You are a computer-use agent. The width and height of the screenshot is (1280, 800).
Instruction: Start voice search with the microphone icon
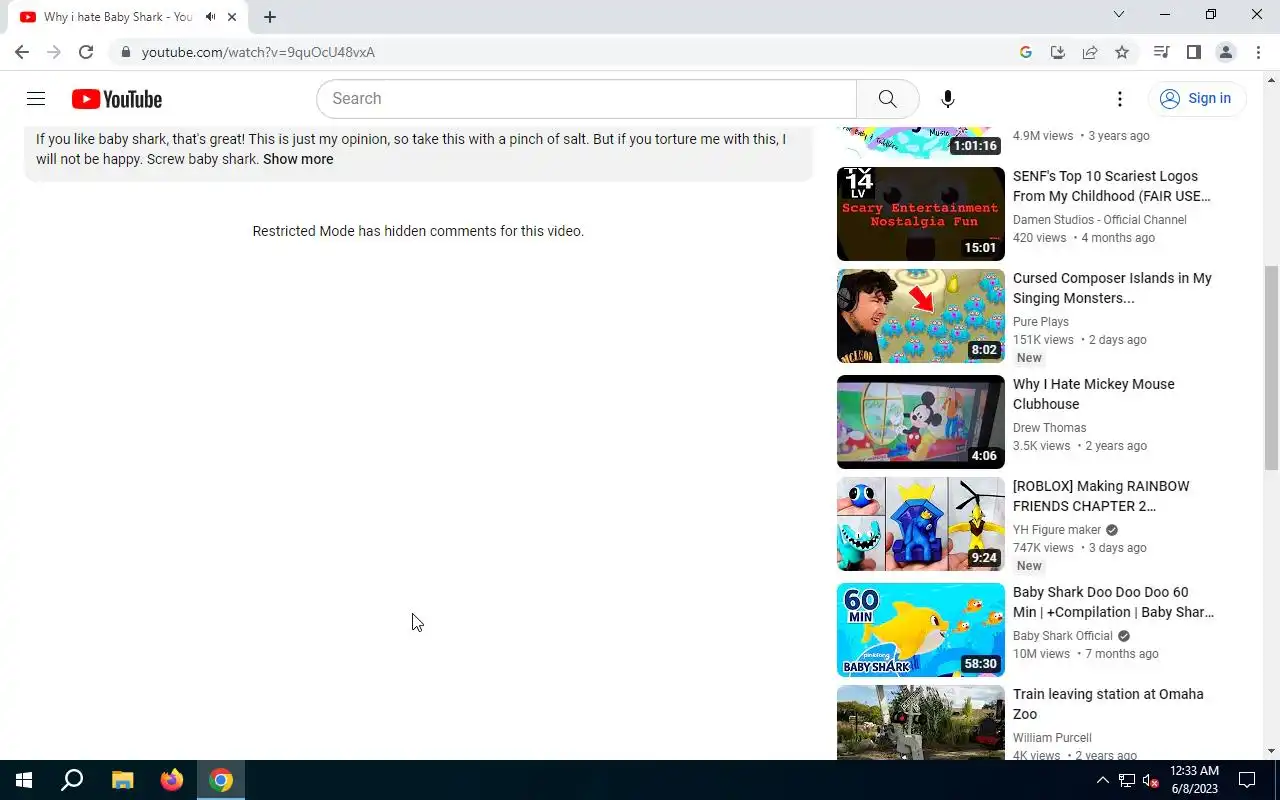948,98
